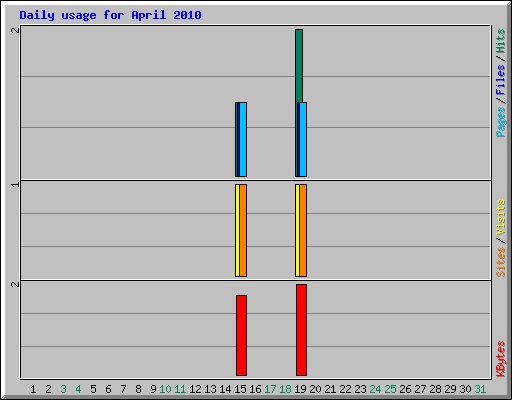Click the KBytes panel y-axis value 2
512x400 pixels.
15,284
